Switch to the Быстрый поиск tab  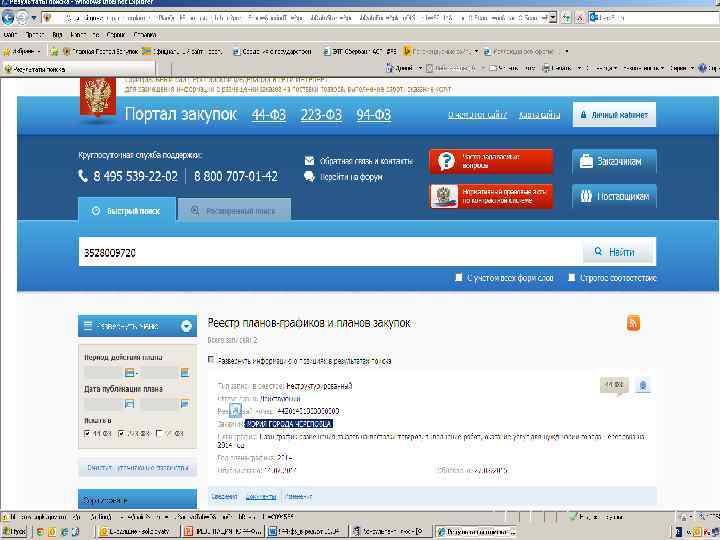pos(127,211)
